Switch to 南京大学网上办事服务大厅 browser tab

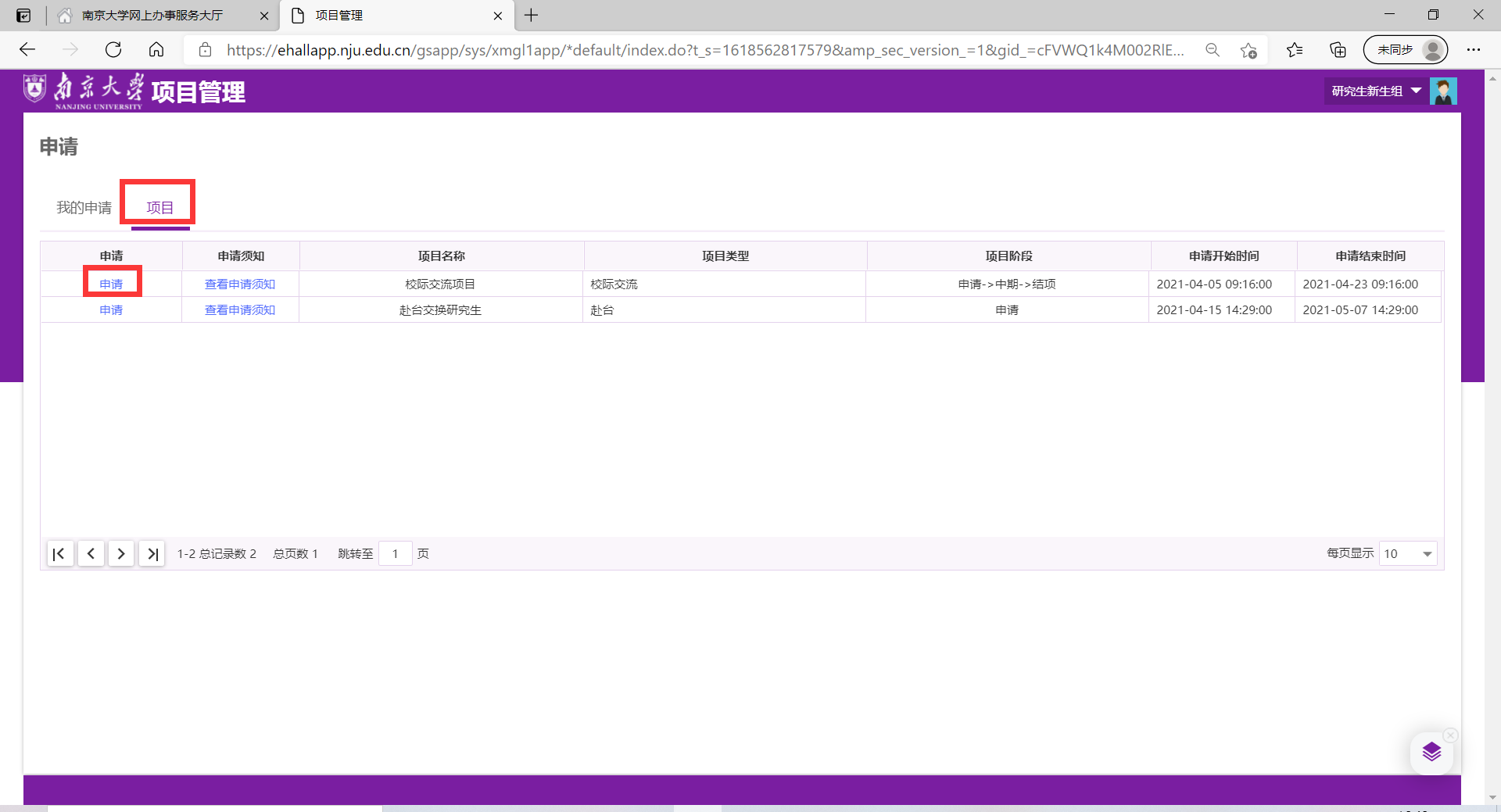click(152, 16)
